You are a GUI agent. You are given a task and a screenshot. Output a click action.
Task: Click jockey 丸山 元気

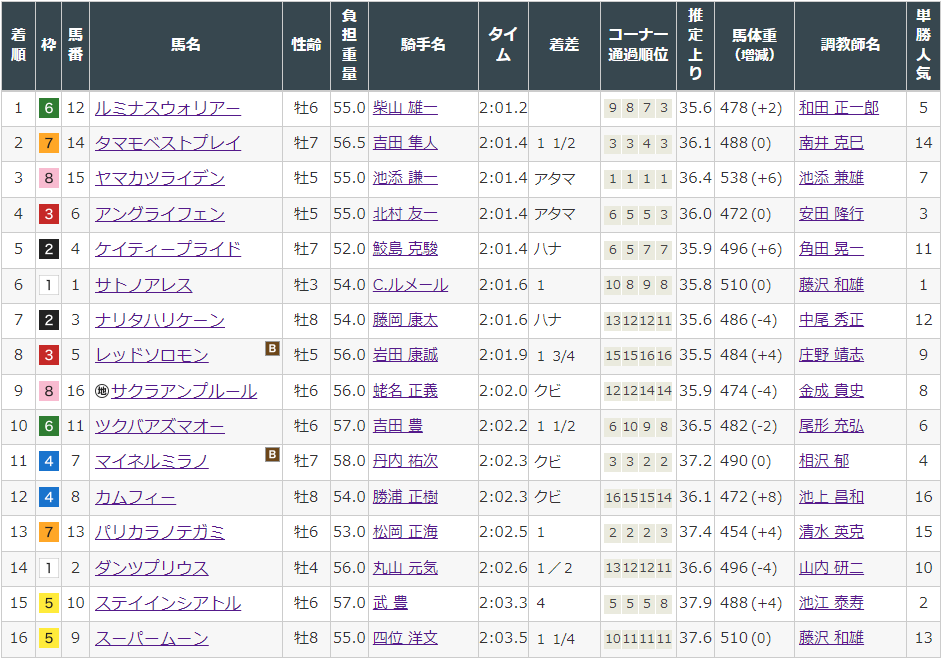[x=405, y=568]
